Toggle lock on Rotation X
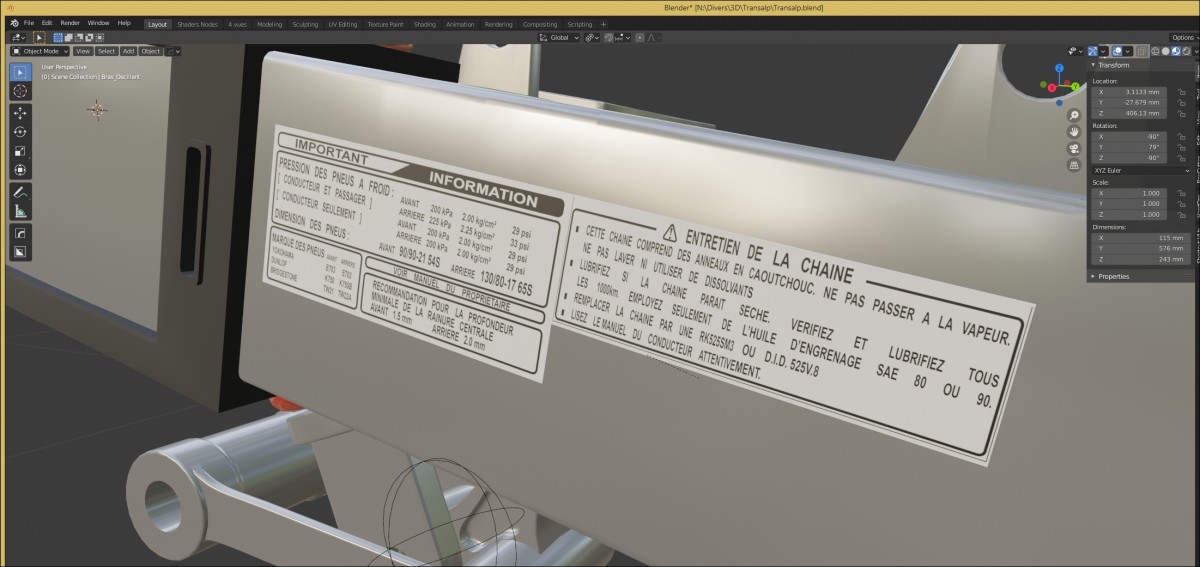Image resolution: width=1200 pixels, height=567 pixels. click(x=1182, y=136)
